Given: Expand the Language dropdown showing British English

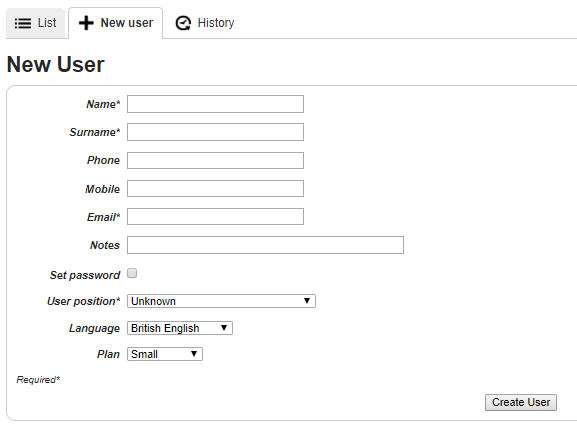Looking at the screenshot, I should pos(180,328).
